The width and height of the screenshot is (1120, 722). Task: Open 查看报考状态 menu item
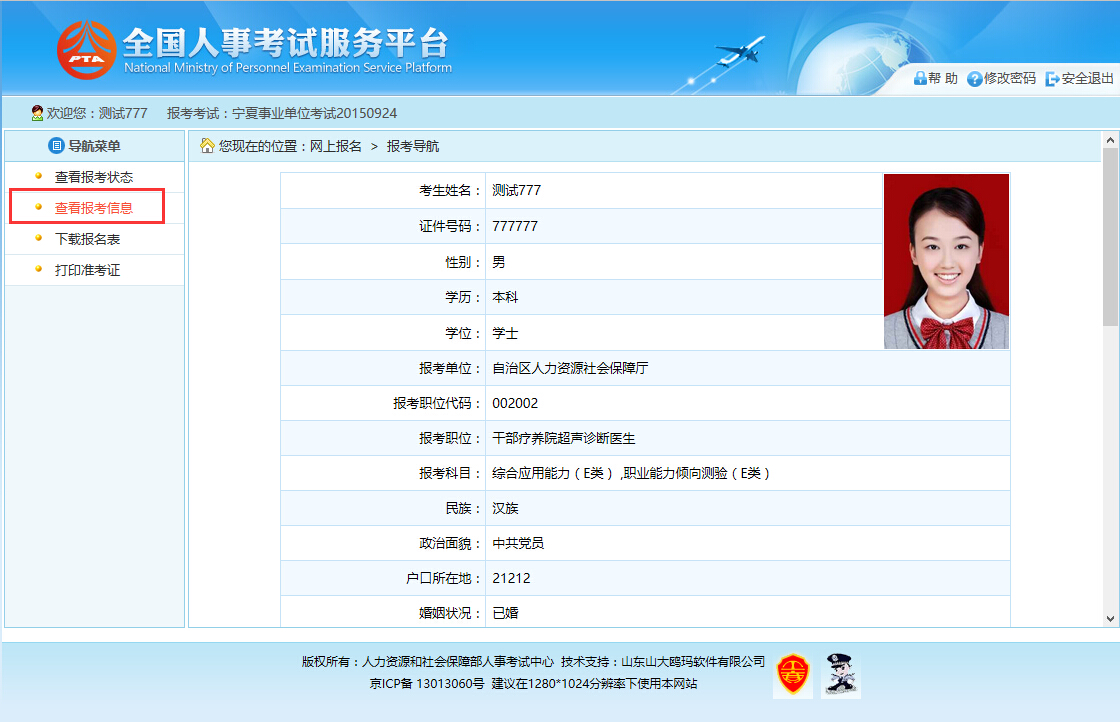pyautogui.click(x=94, y=177)
